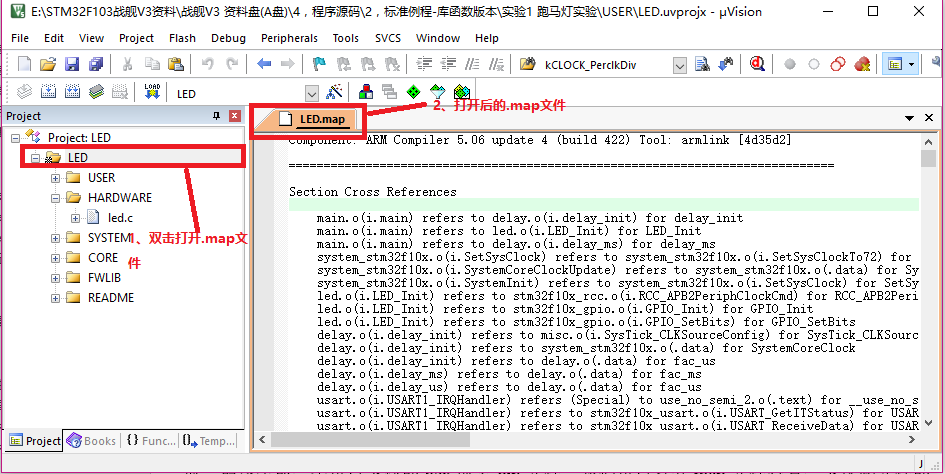The image size is (945, 474).
Task: Start the debug session with the d magnifier icon
Action: pyautogui.click(x=757, y=64)
